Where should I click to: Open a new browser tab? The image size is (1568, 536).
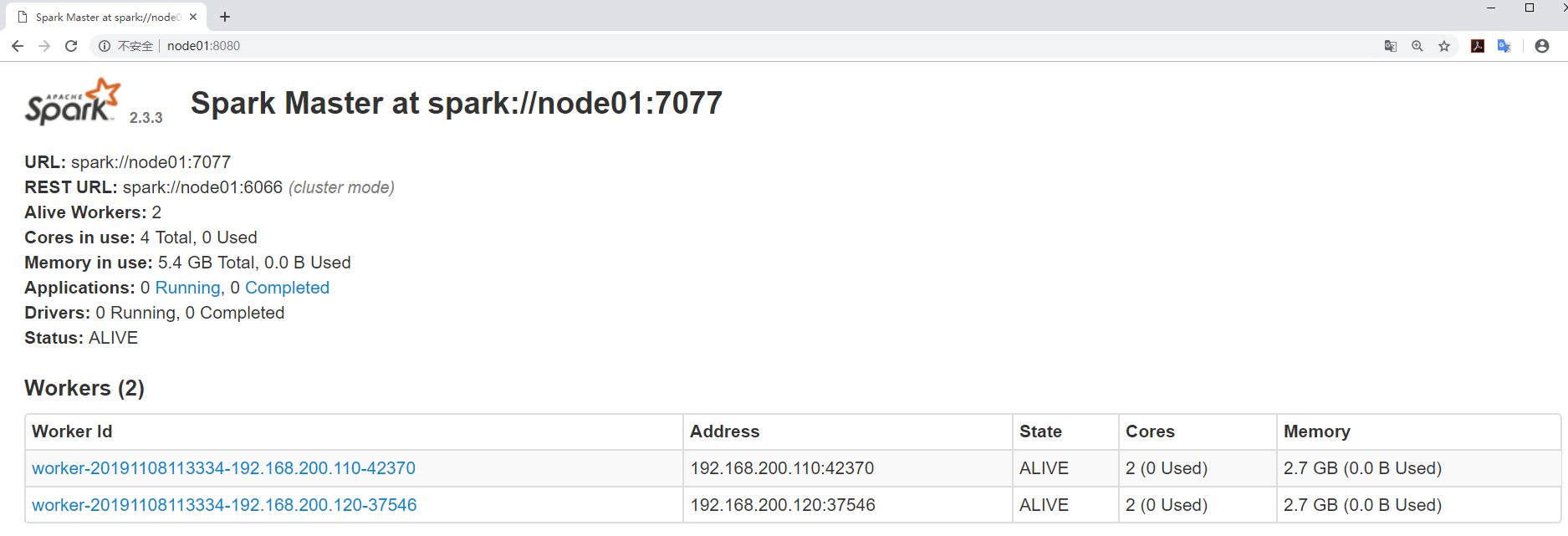pyautogui.click(x=225, y=17)
